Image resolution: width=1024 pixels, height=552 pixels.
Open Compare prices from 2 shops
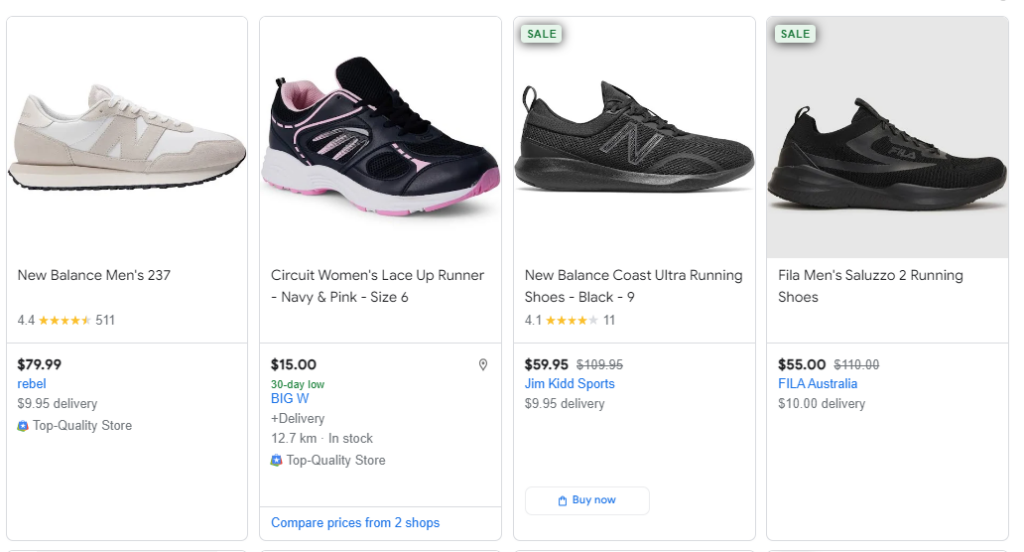tap(355, 523)
